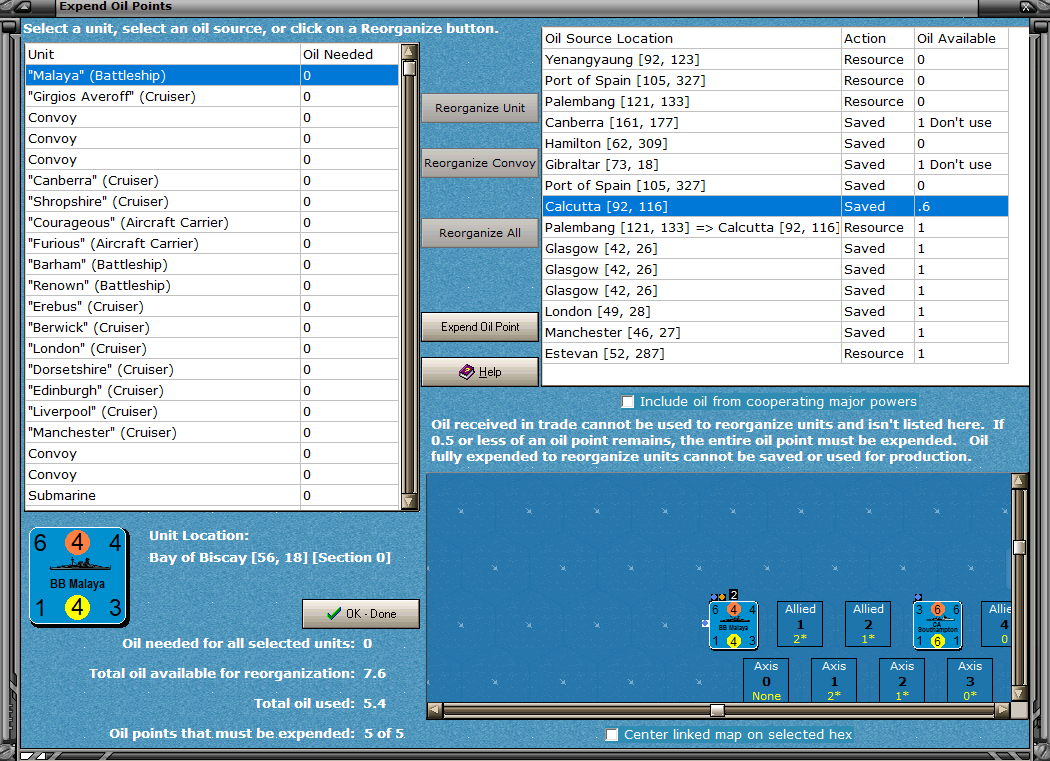Select the "Canberra" (Cruiser) unit row
1050x761 pixels.
point(212,180)
